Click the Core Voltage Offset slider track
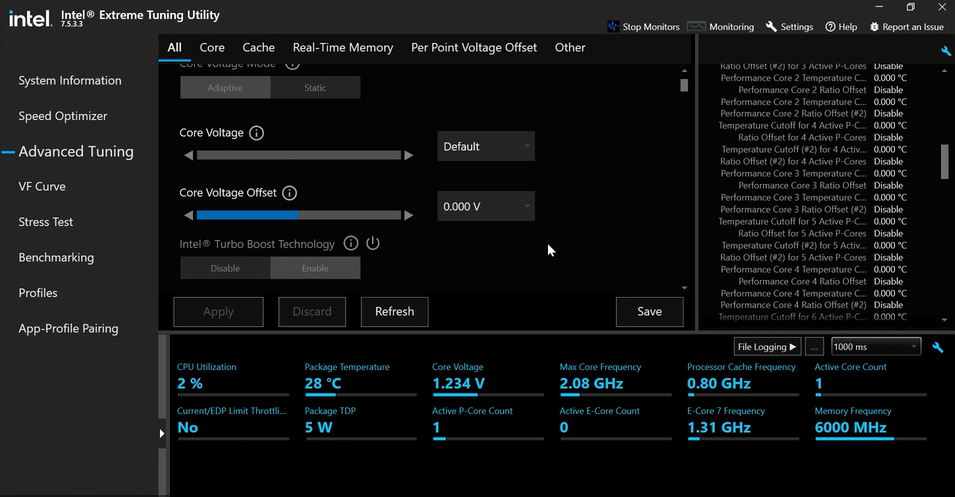The width and height of the screenshot is (955, 497). (298, 215)
